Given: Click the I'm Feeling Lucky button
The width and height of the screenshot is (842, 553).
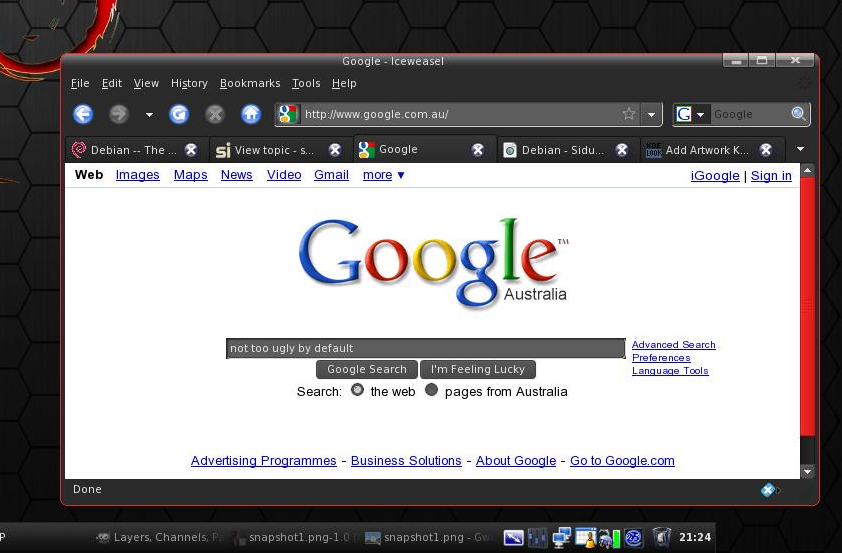Looking at the screenshot, I should coord(477,369).
